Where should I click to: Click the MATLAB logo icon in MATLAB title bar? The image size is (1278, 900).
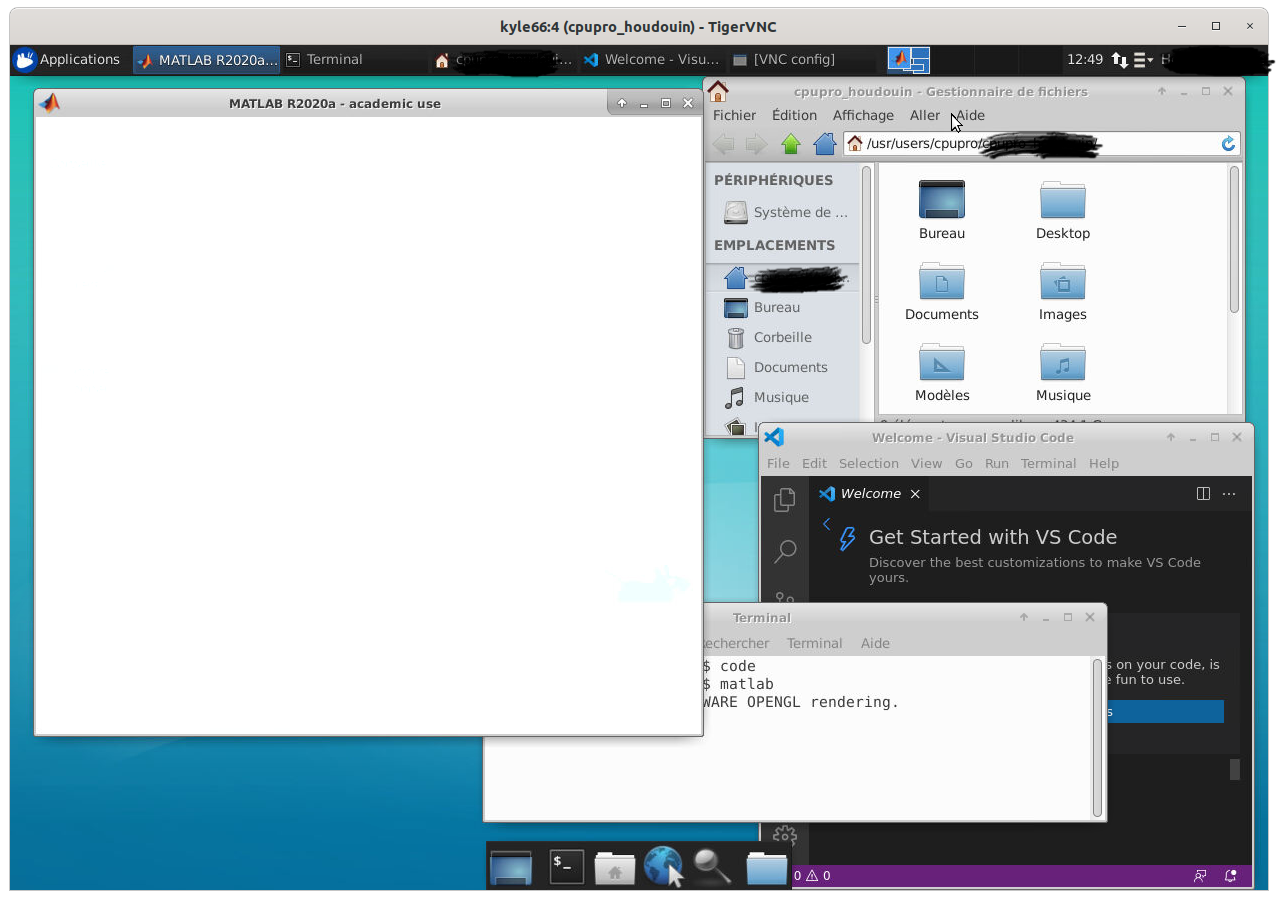click(x=49, y=103)
